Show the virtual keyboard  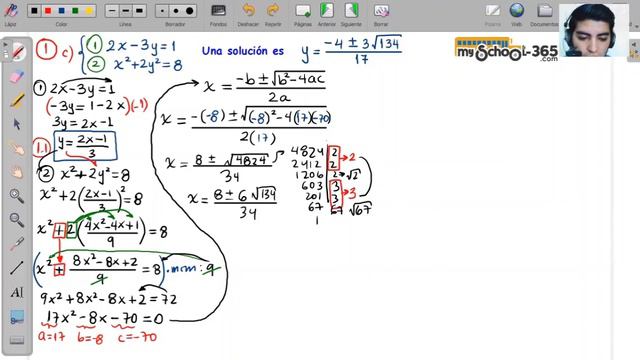coord(17,340)
